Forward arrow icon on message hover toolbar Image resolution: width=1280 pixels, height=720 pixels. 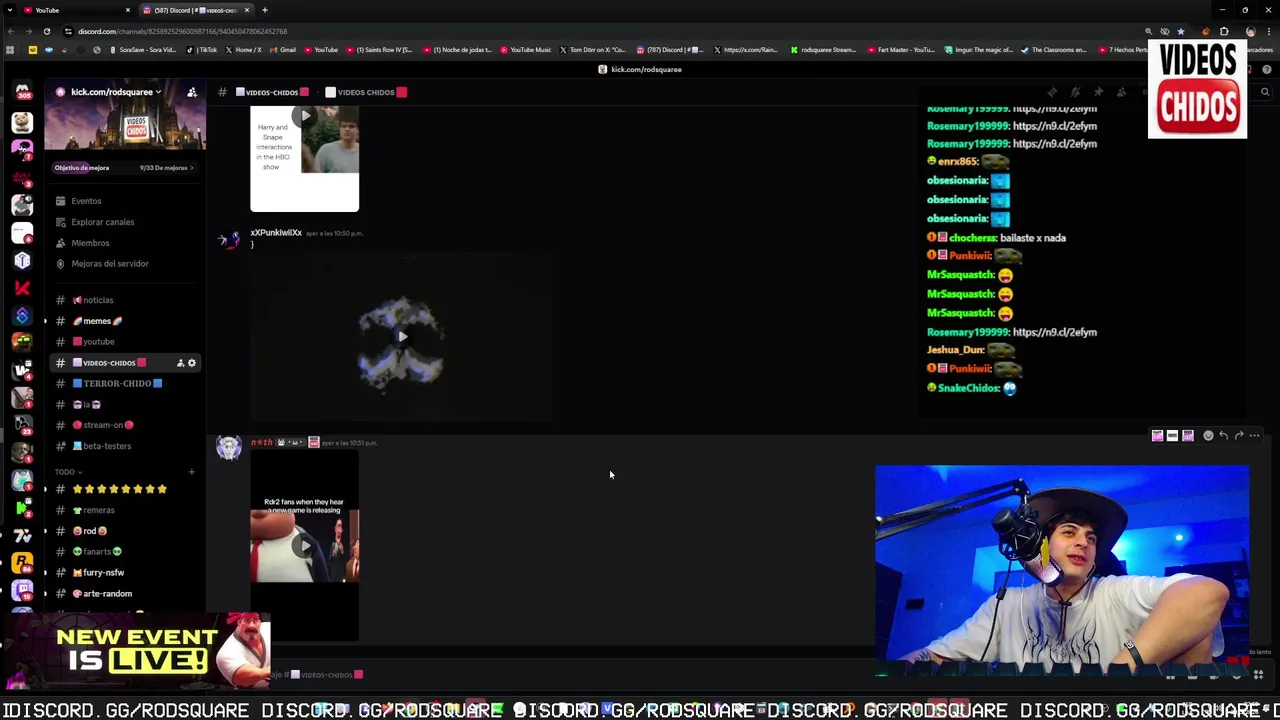point(1239,436)
